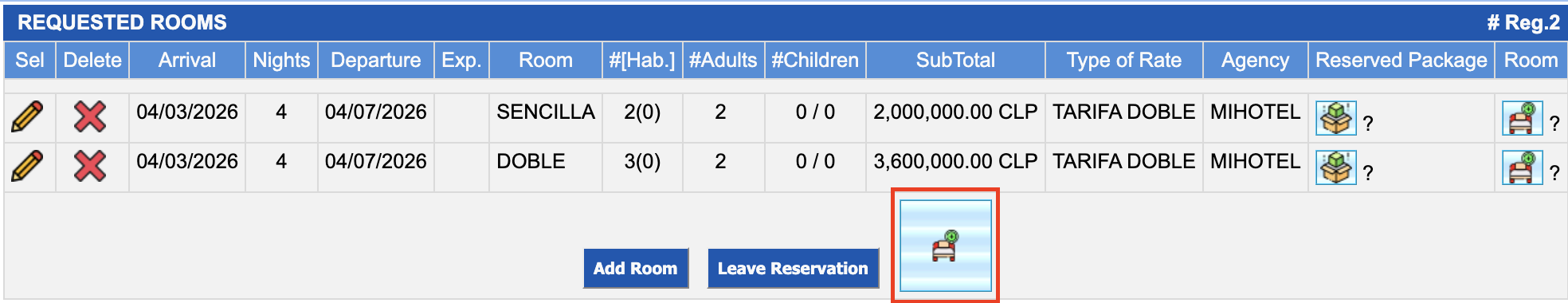Click the question mark next to DOBLE's room icon
1568x303 pixels.
[1554, 173]
